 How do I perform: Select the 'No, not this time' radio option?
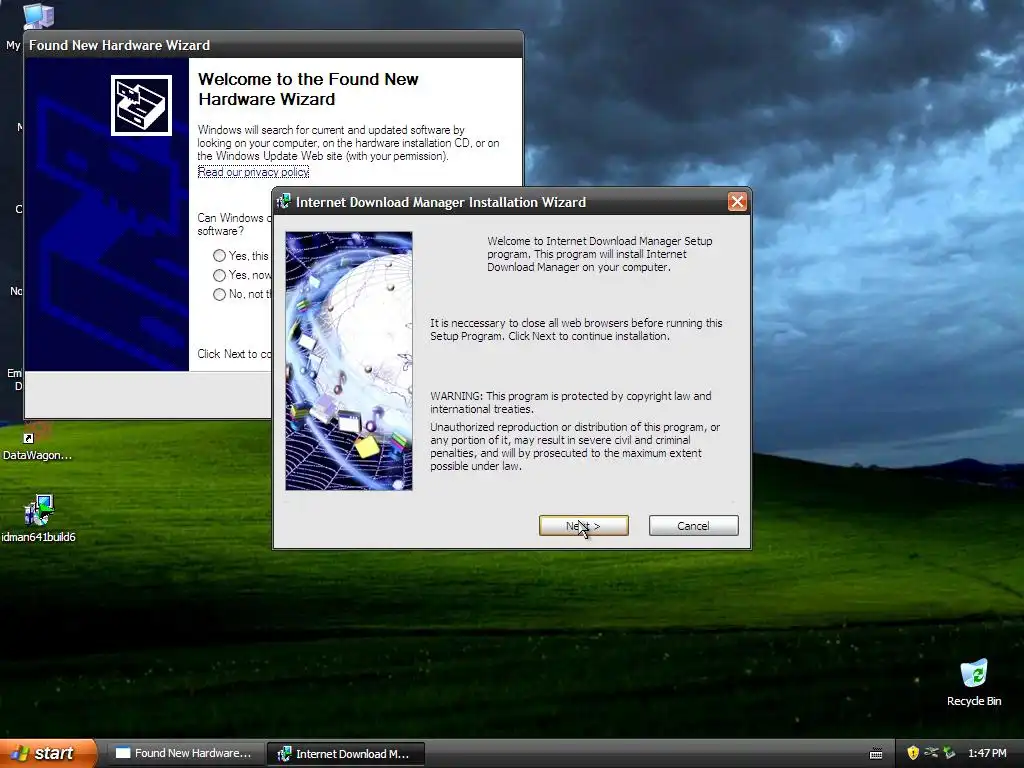[219, 294]
